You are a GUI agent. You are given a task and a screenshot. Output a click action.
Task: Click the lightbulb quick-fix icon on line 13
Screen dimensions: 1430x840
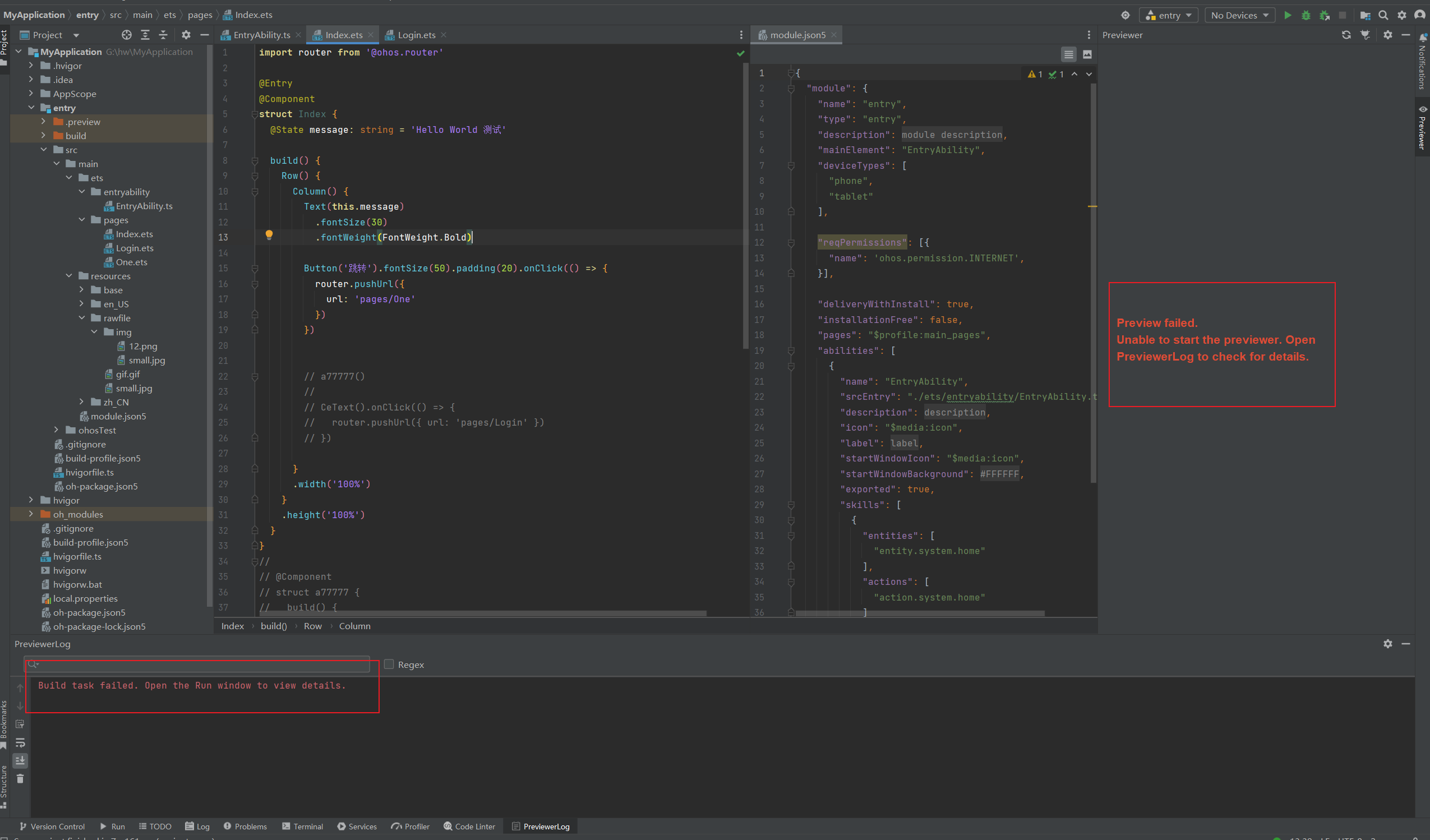269,235
